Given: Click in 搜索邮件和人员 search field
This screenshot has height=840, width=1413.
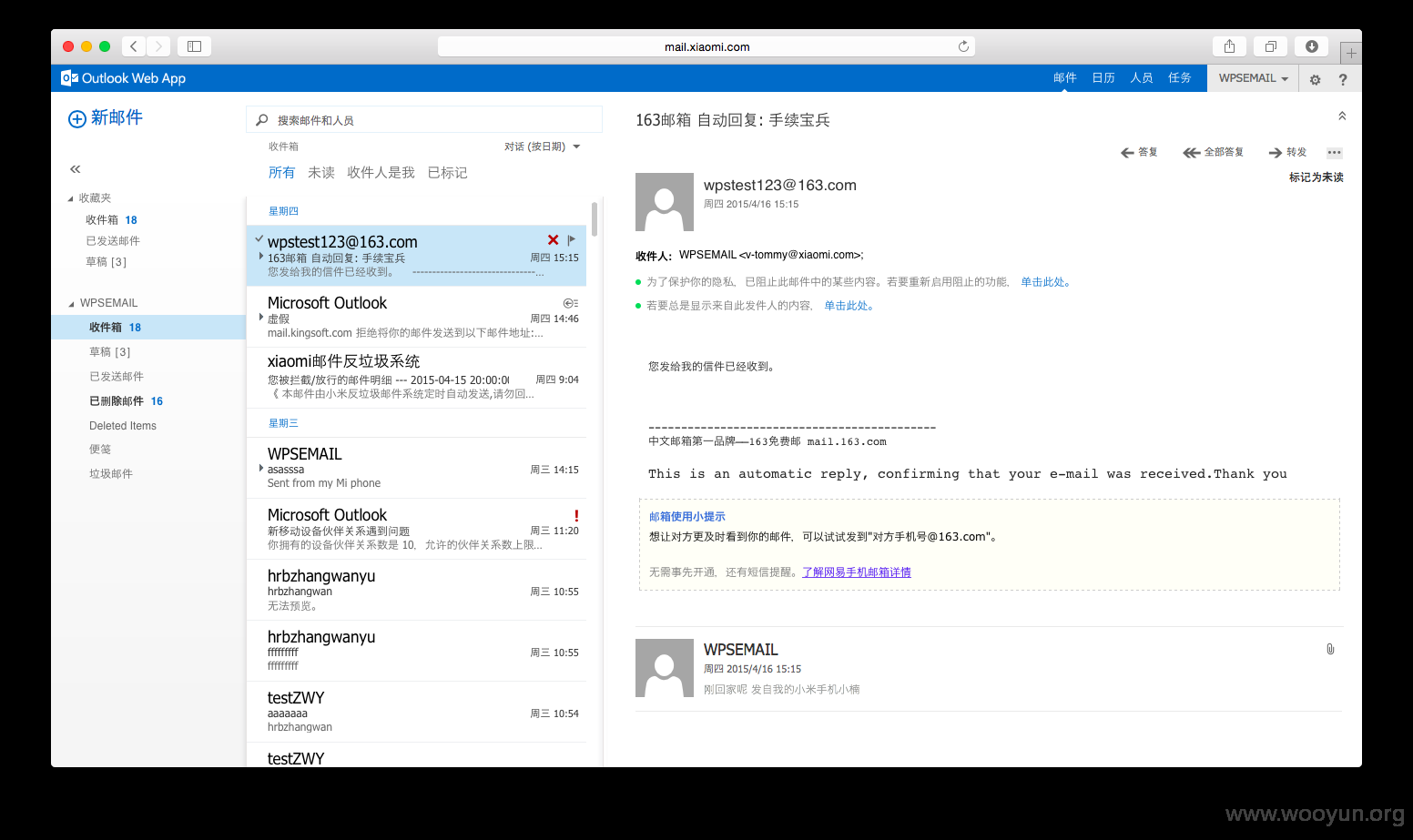Looking at the screenshot, I should [x=424, y=120].
